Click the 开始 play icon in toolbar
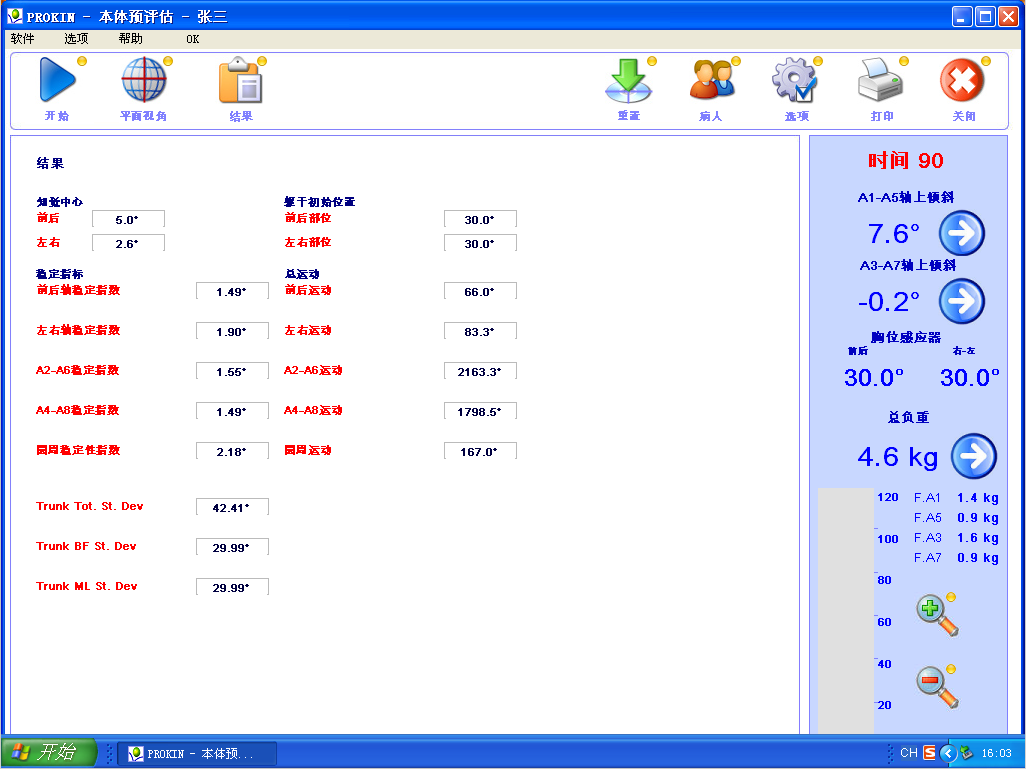The image size is (1026, 769). (58, 80)
